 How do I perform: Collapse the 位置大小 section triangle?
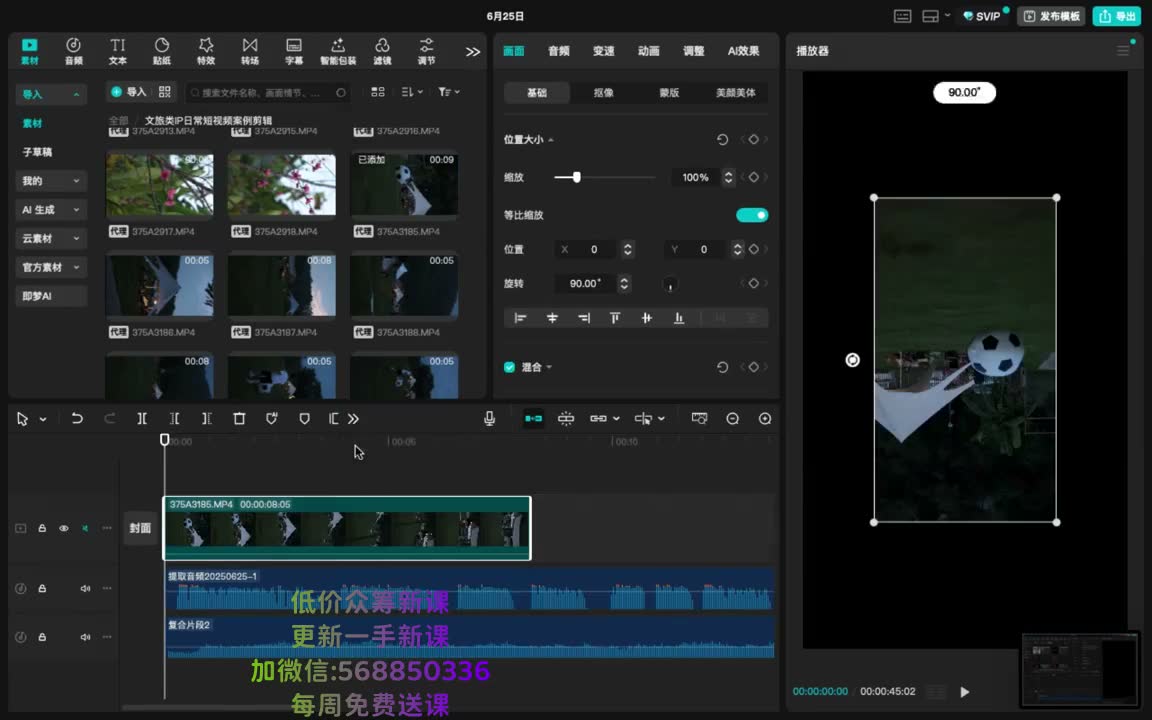pos(551,140)
